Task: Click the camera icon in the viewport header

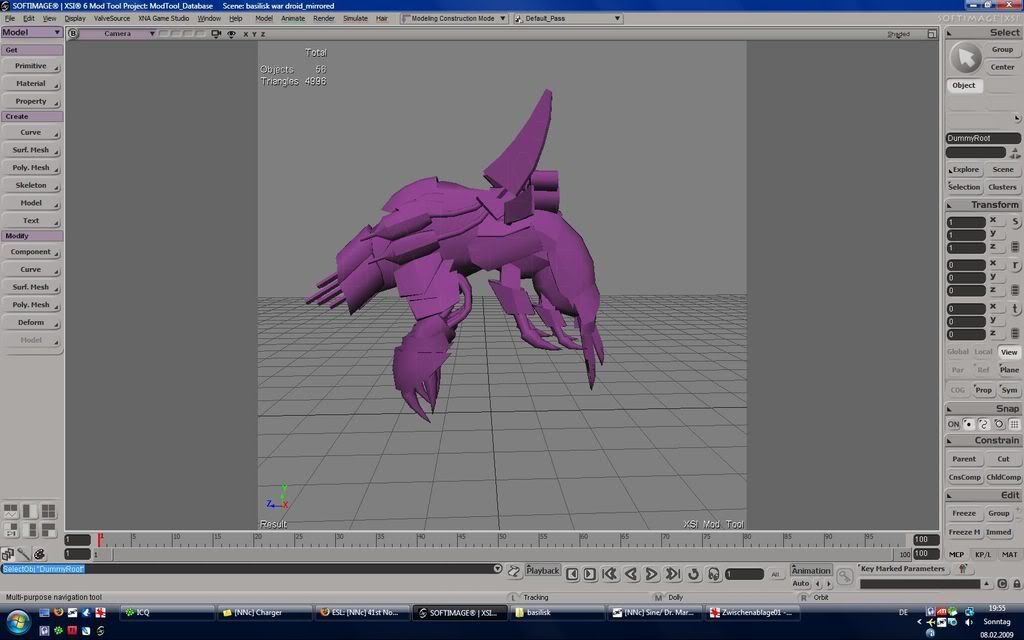Action: tap(216, 33)
